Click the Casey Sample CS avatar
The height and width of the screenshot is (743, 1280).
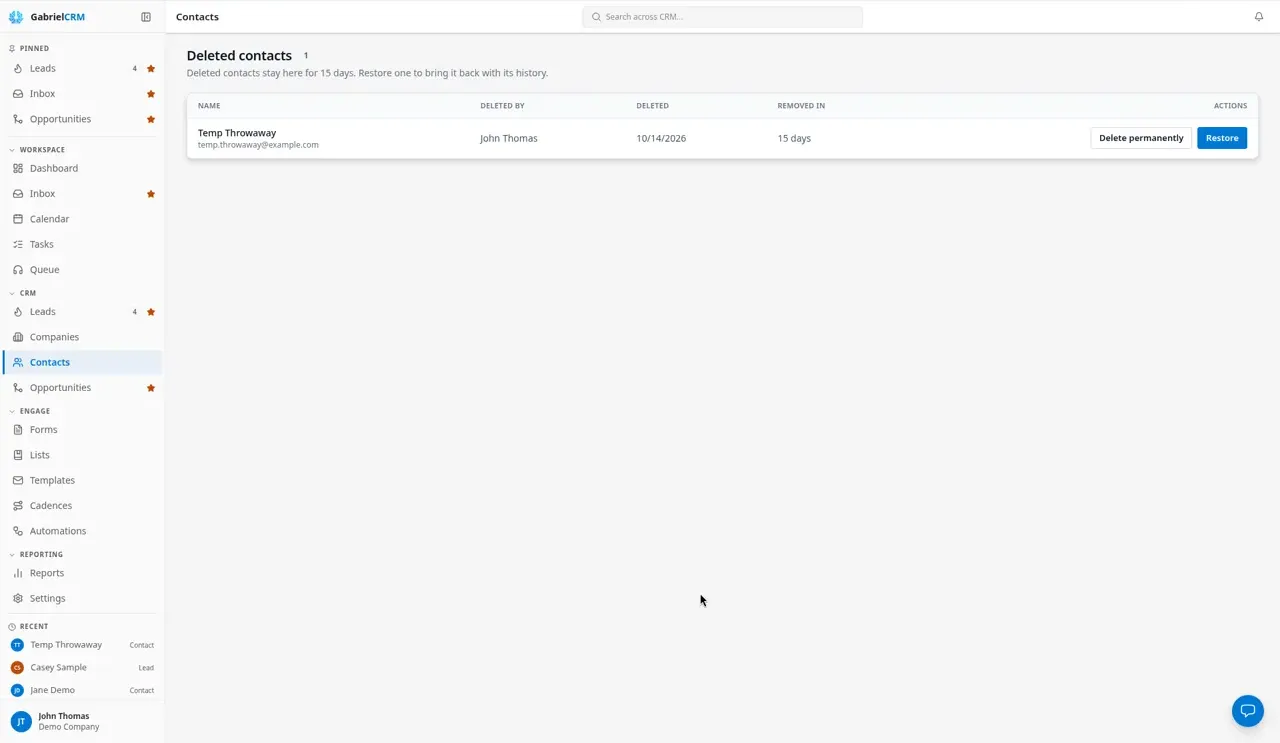[x=17, y=668]
